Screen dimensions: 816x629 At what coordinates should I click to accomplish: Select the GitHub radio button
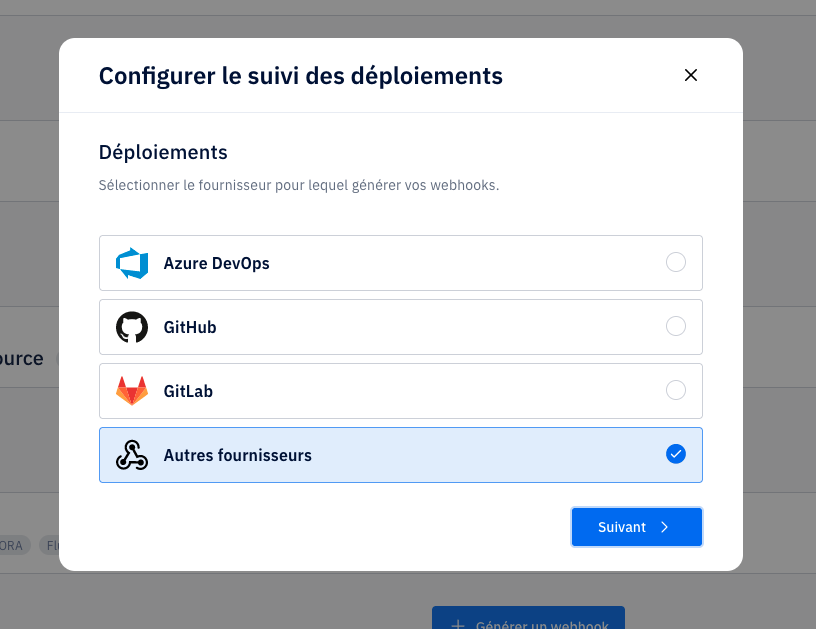coord(675,326)
